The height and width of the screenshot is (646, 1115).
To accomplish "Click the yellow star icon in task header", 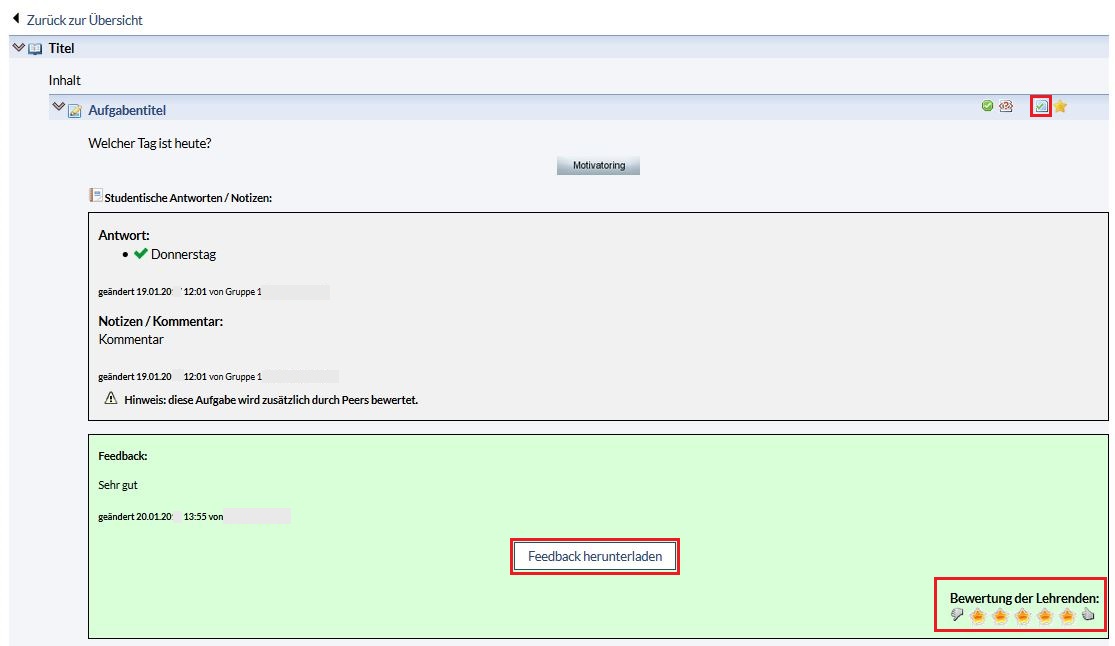I will (1061, 107).
